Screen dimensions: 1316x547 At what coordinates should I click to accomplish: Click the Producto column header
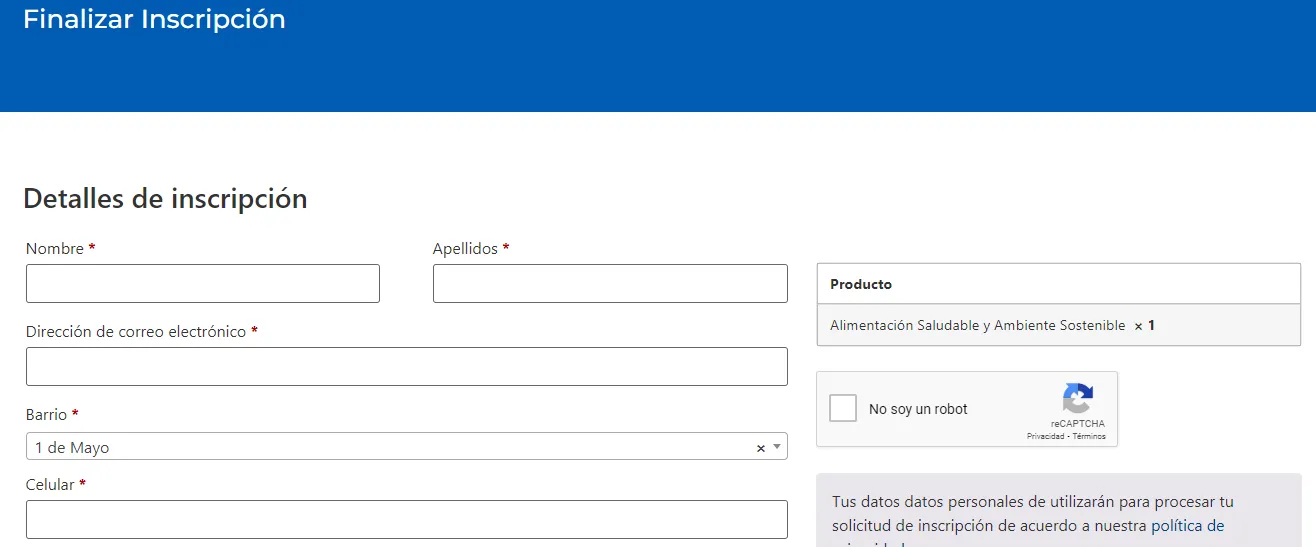(1059, 284)
